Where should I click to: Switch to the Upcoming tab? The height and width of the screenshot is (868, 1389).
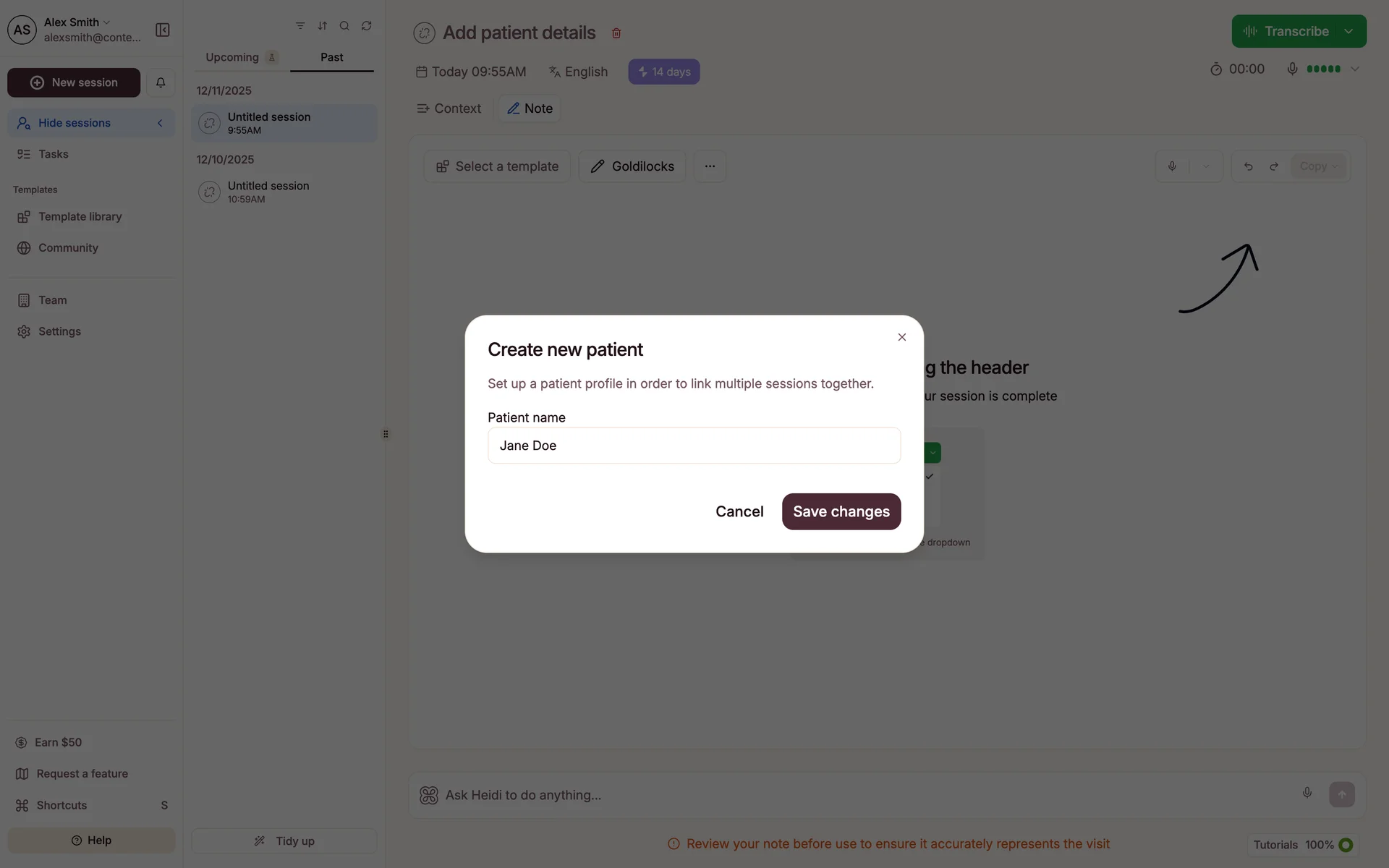232,57
